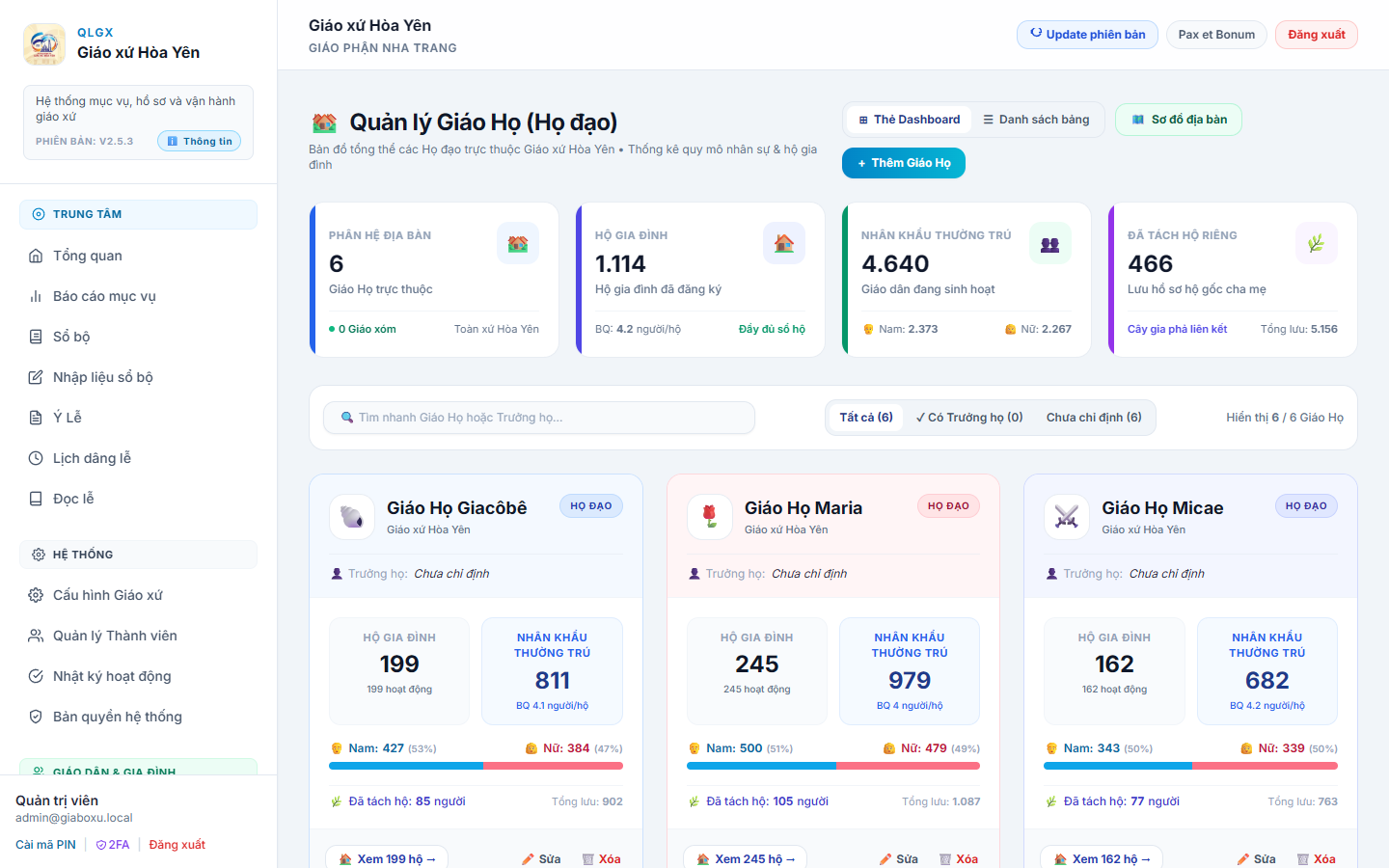This screenshot has width=1389, height=868.
Task: Click the top-right Đăng xuất button
Action: coord(1317,35)
